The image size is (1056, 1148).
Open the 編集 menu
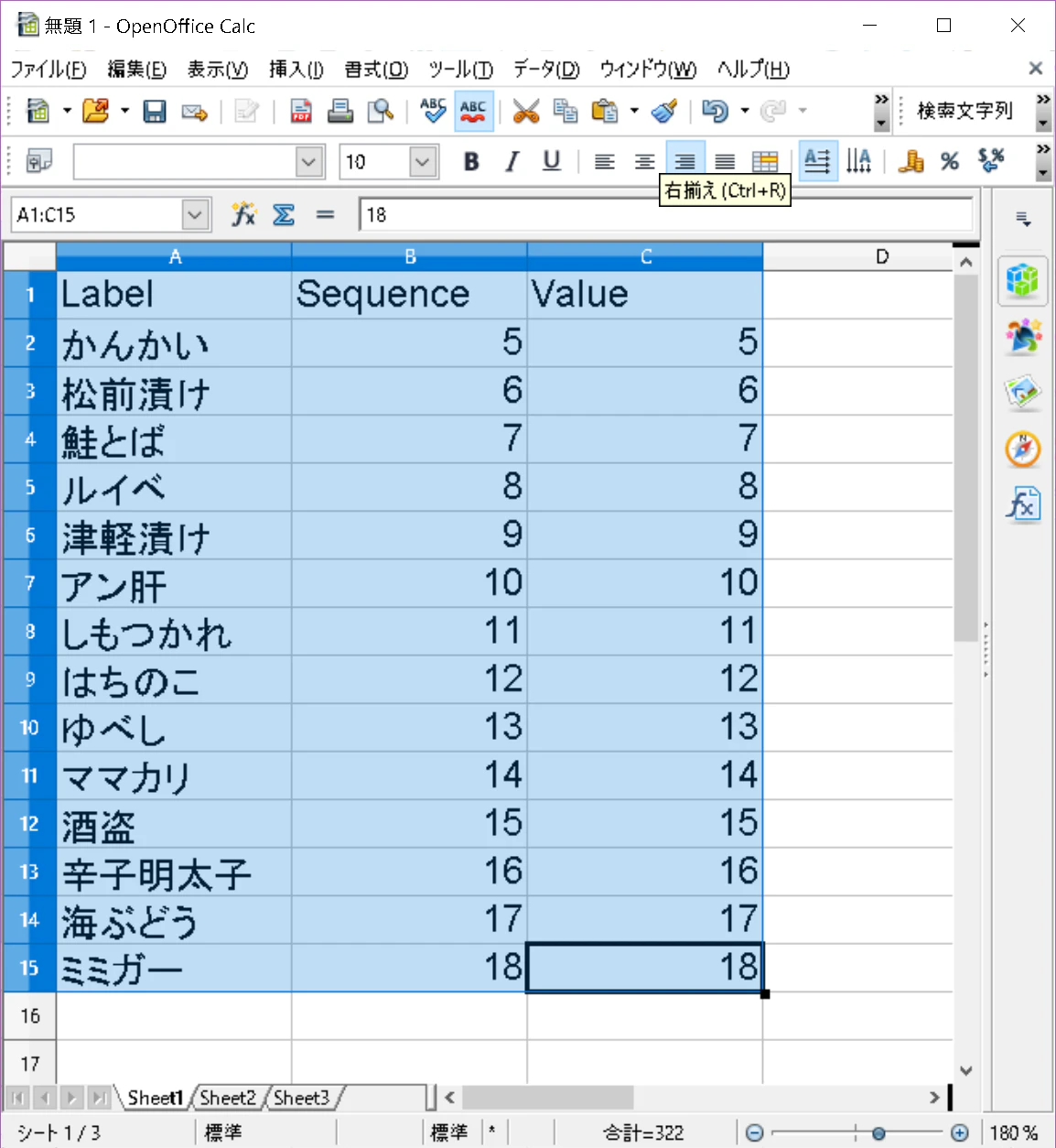tap(137, 70)
